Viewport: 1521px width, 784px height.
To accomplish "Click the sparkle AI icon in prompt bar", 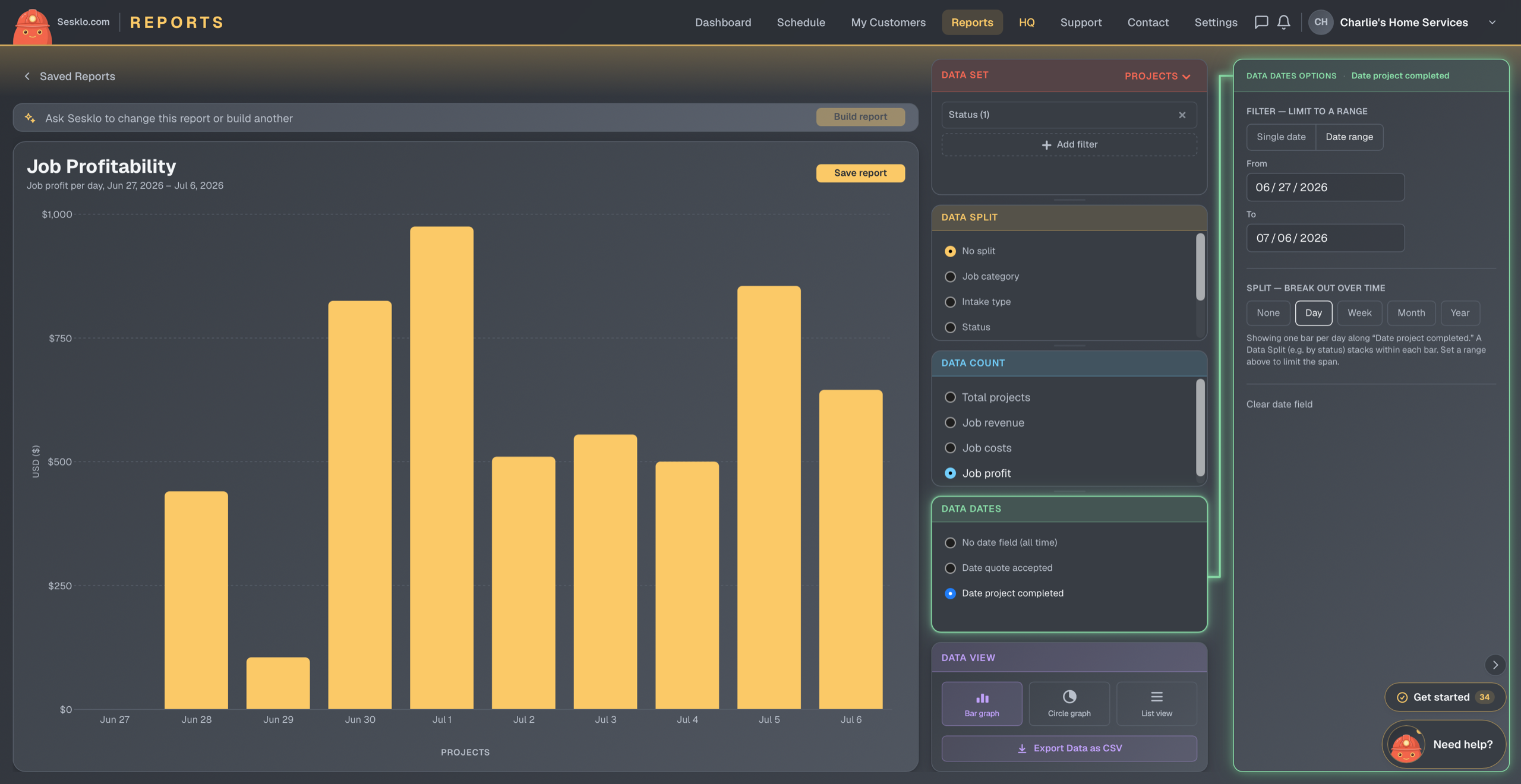I will (x=30, y=118).
